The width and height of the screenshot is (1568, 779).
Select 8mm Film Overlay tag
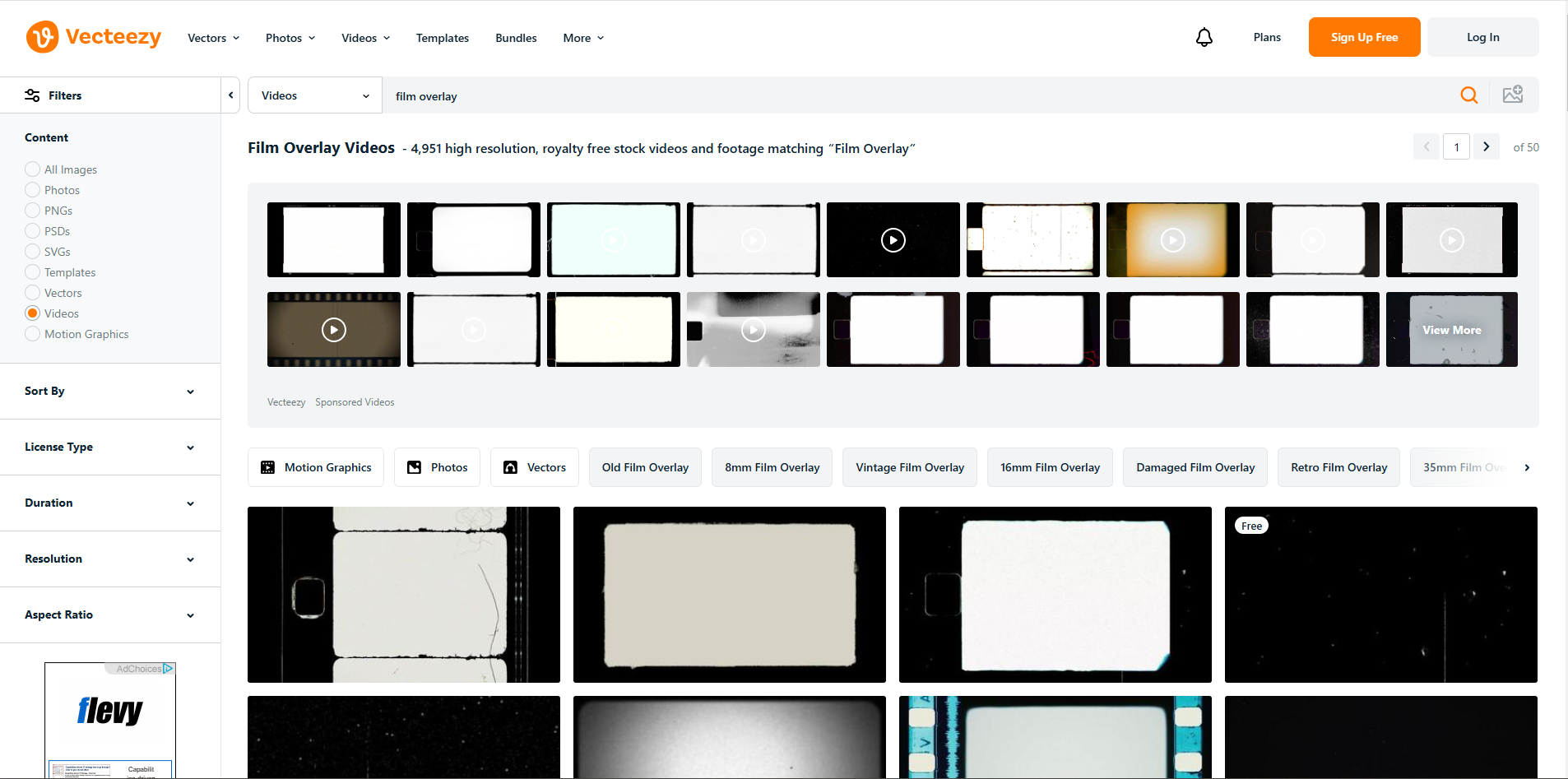(772, 467)
